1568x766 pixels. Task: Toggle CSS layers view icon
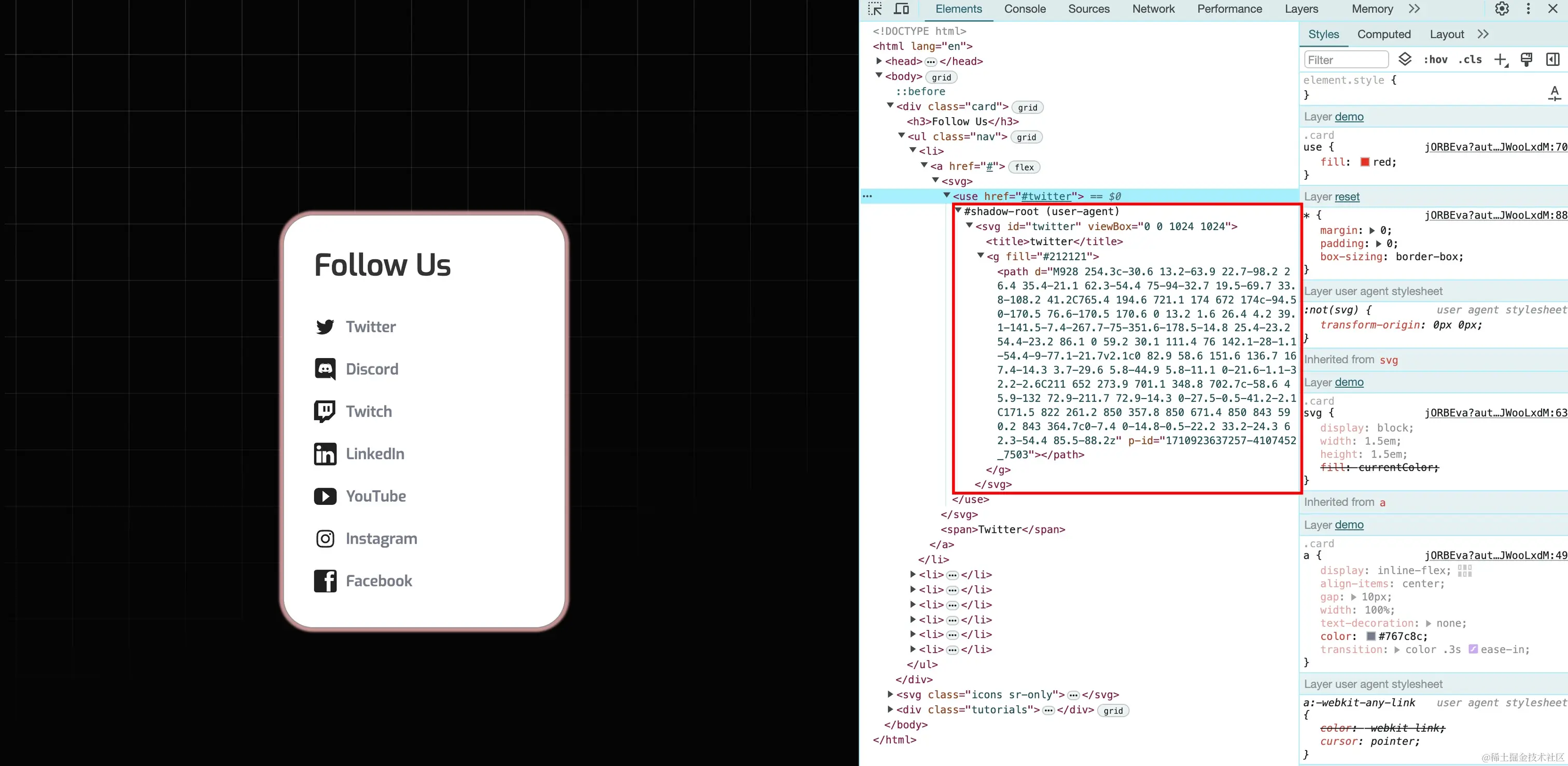pyautogui.click(x=1405, y=59)
